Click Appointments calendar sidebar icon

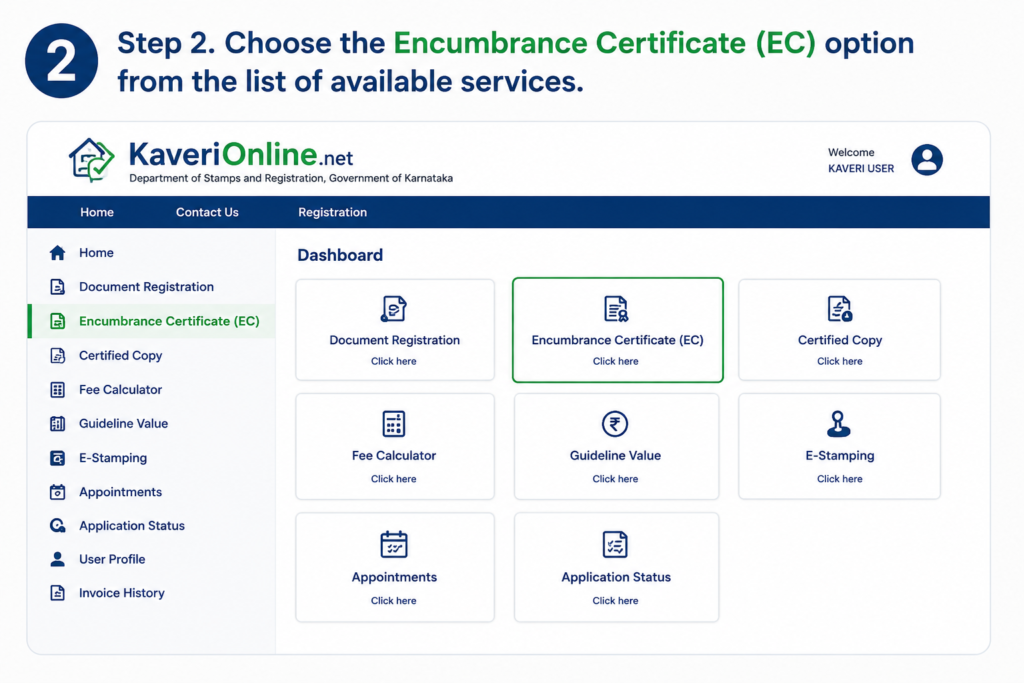[57, 492]
